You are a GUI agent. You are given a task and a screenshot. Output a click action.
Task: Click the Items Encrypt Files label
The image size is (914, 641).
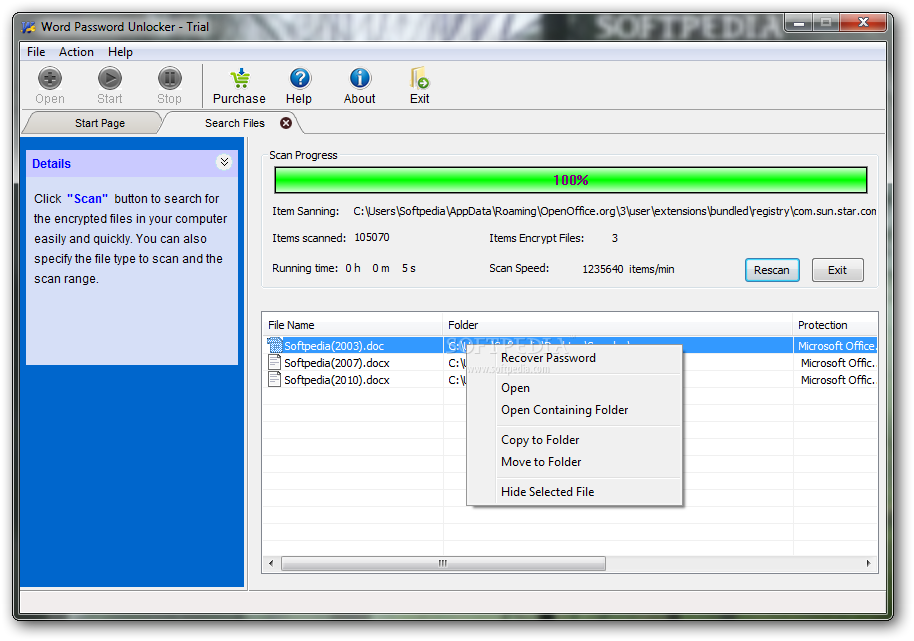click(536, 238)
